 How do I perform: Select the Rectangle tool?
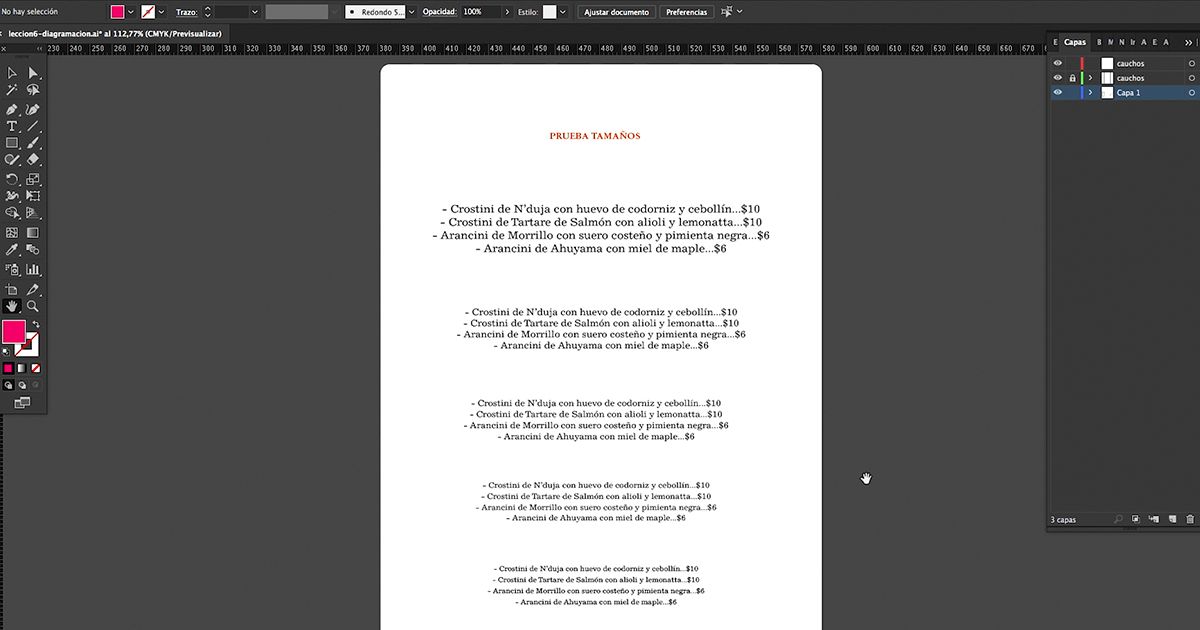pos(12,143)
